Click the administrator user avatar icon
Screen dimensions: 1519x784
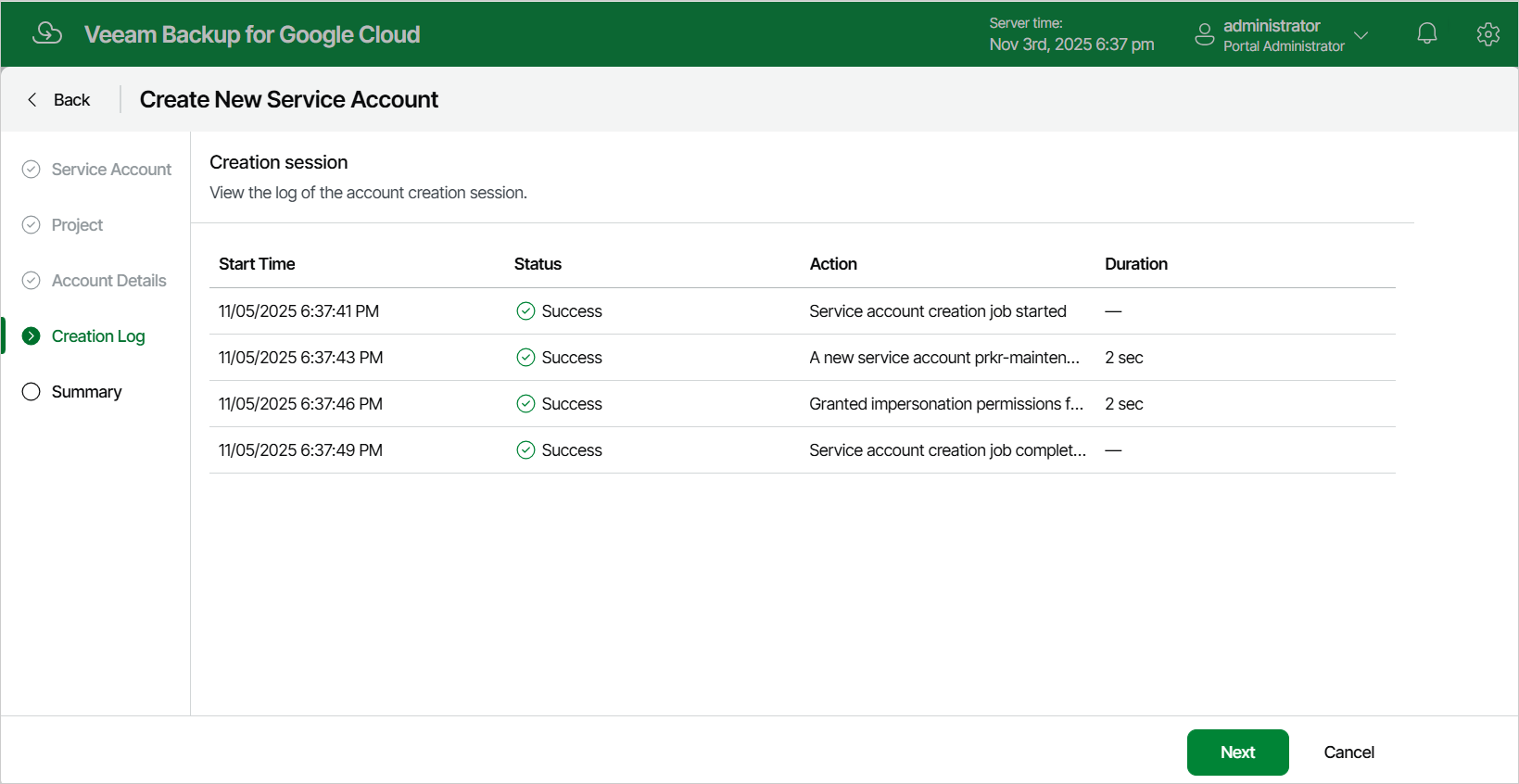pyautogui.click(x=1204, y=35)
